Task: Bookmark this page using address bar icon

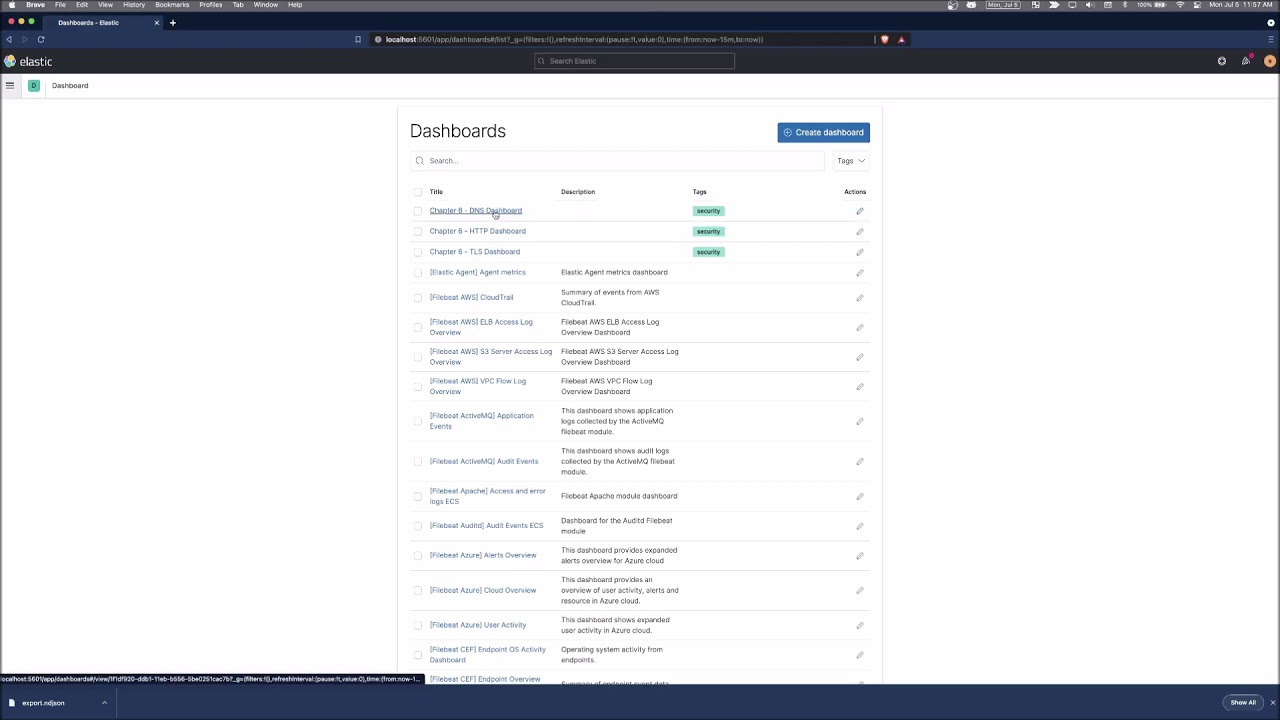Action: (x=358, y=39)
